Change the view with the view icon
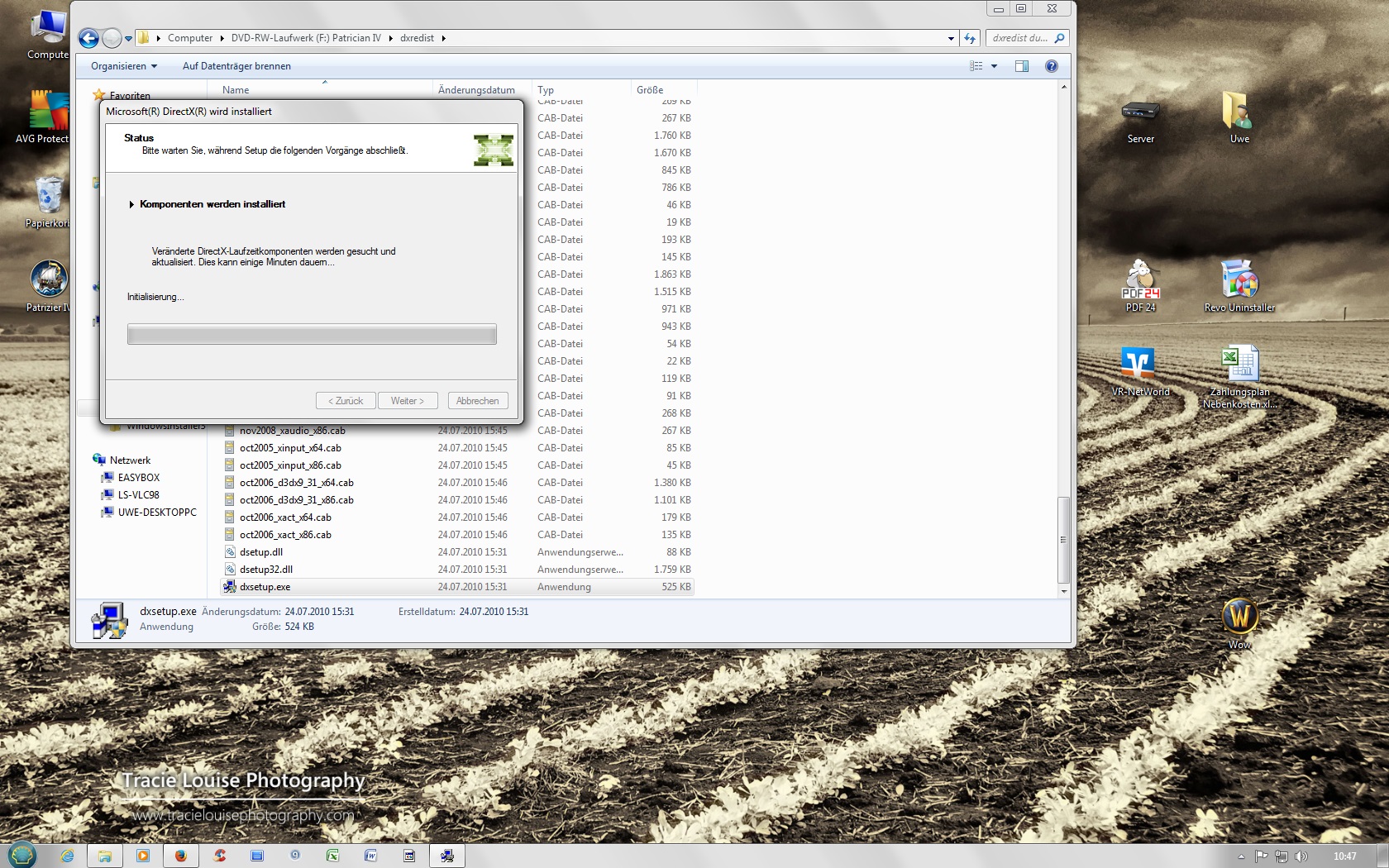The image size is (1389, 868). 976,66
